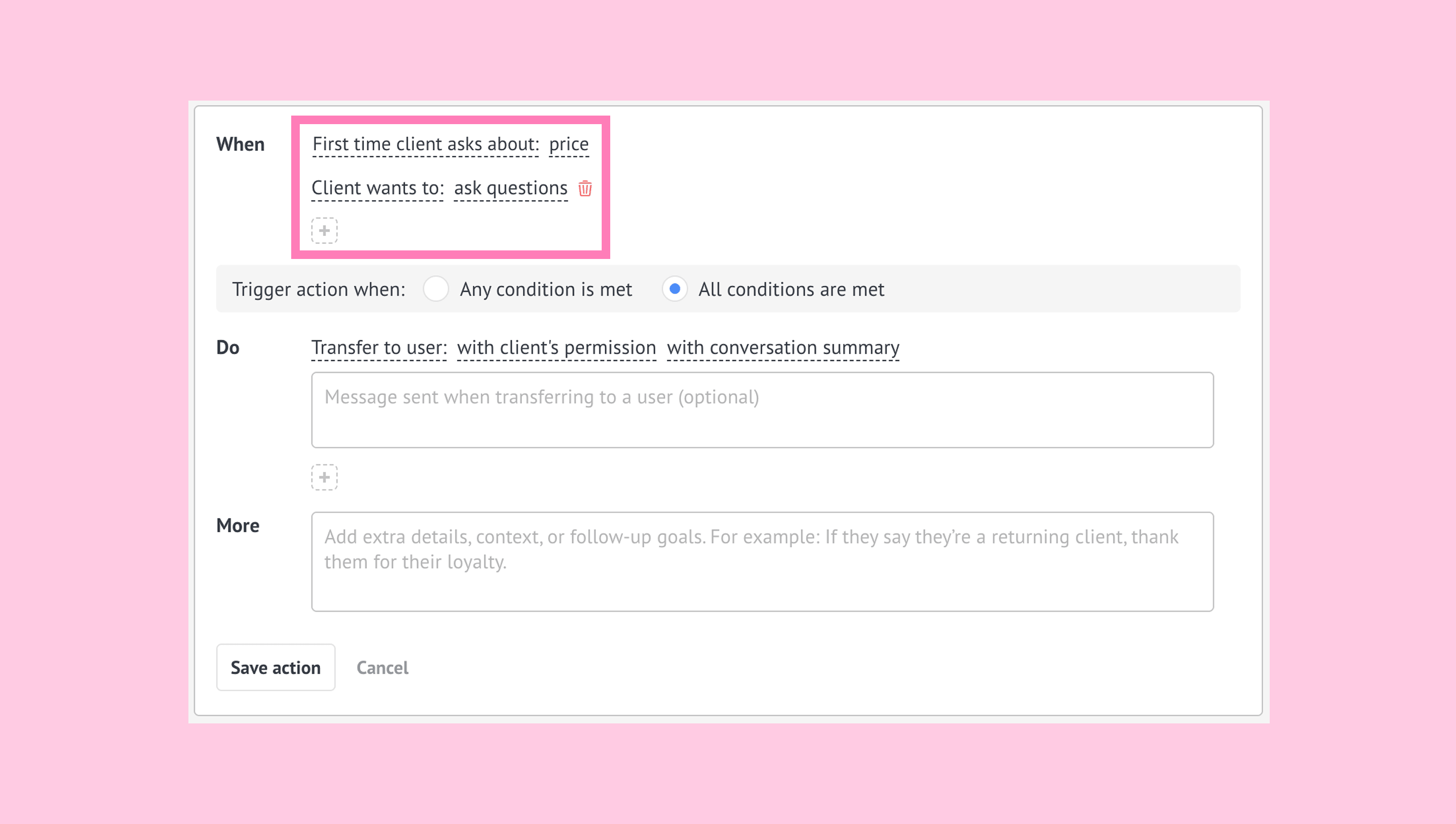Change the 'price' topic value
Screen dimensions: 1456x824
pos(568,144)
